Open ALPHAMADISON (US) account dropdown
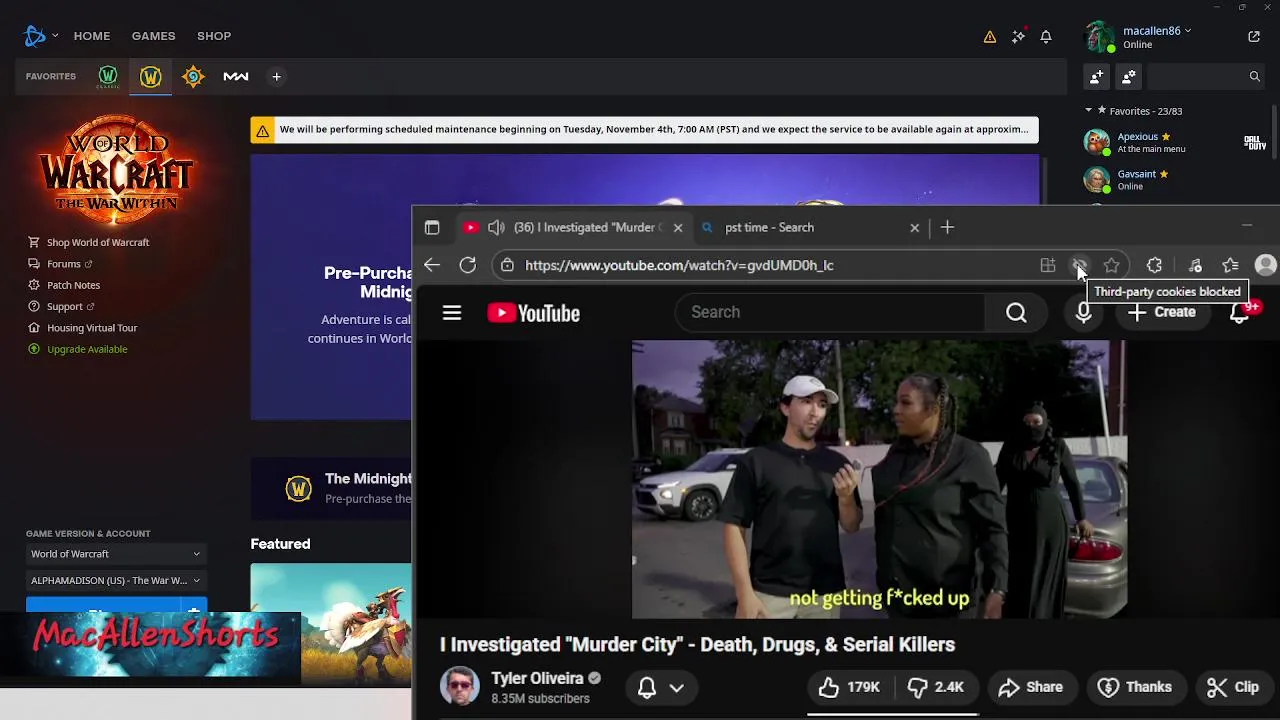Viewport: 1280px width, 720px height. 115,580
